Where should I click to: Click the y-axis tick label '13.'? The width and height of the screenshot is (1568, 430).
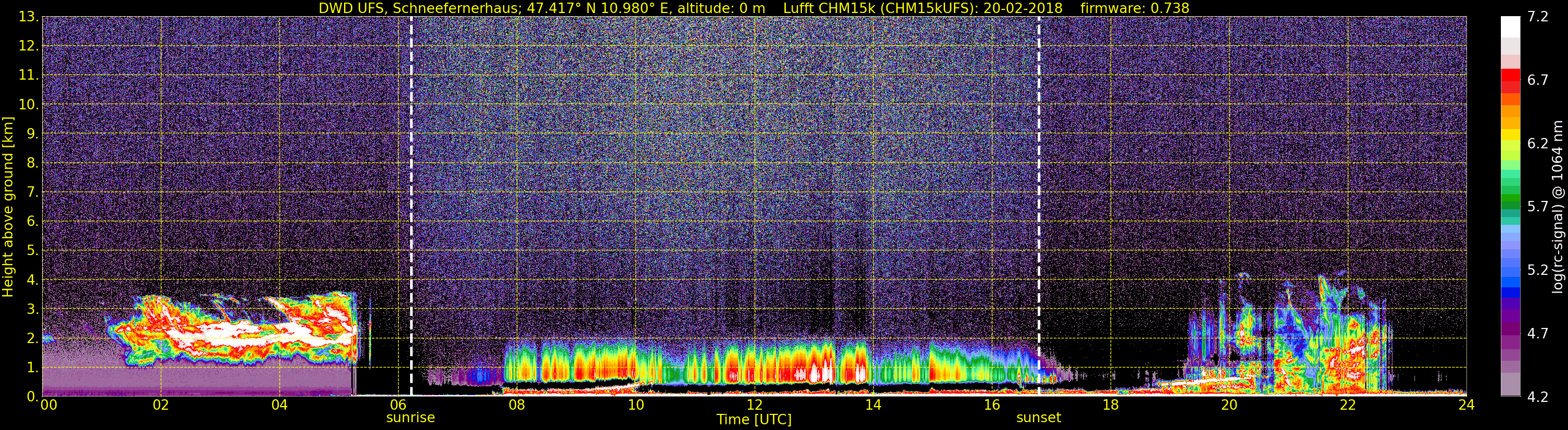(x=29, y=17)
